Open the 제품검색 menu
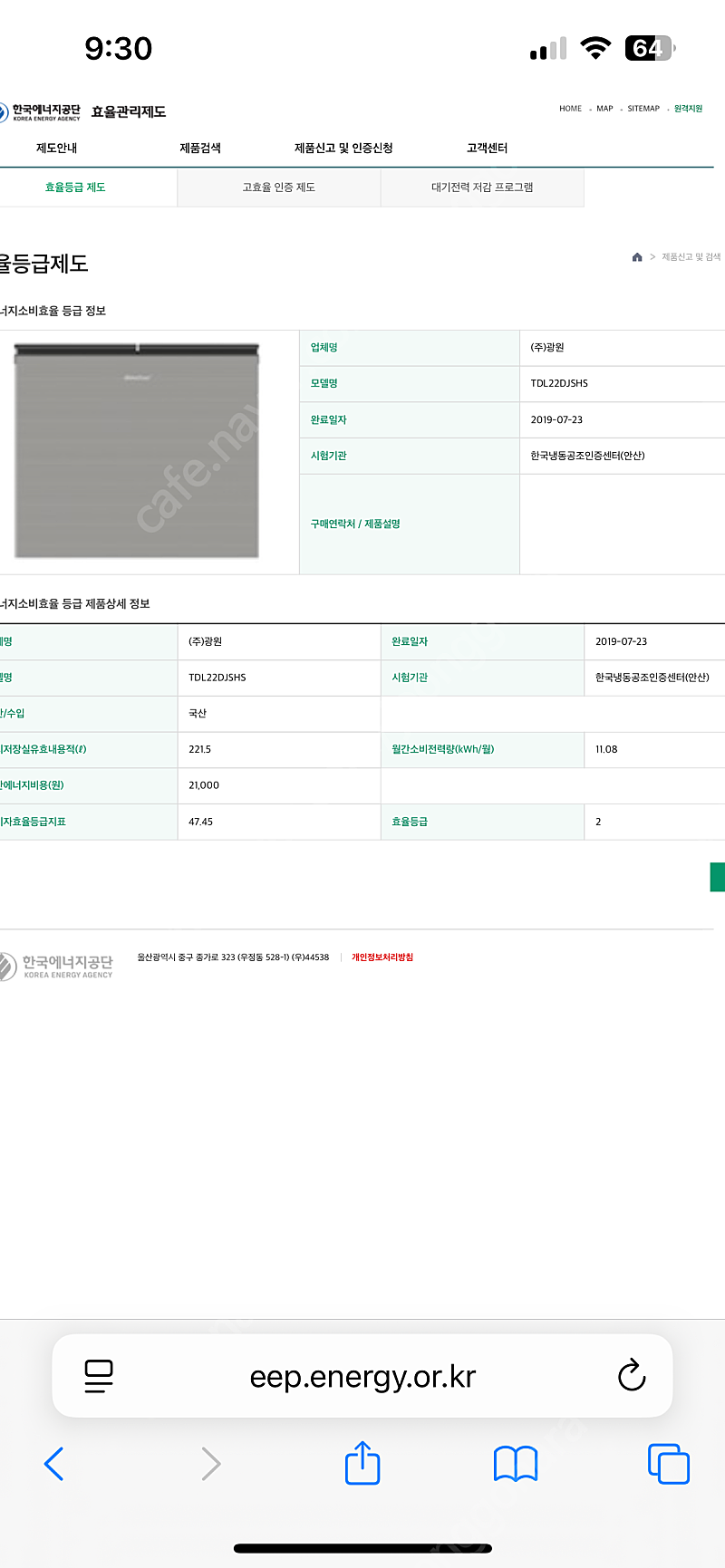This screenshot has height=1568, width=725. click(200, 148)
